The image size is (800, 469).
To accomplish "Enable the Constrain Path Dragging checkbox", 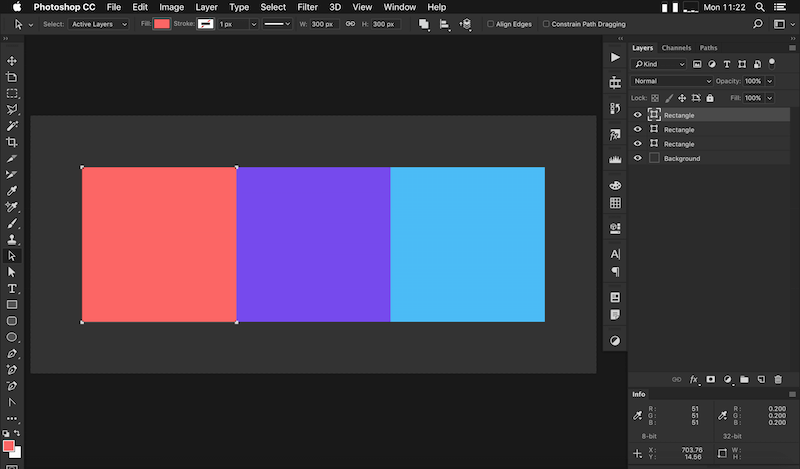I will pos(545,24).
